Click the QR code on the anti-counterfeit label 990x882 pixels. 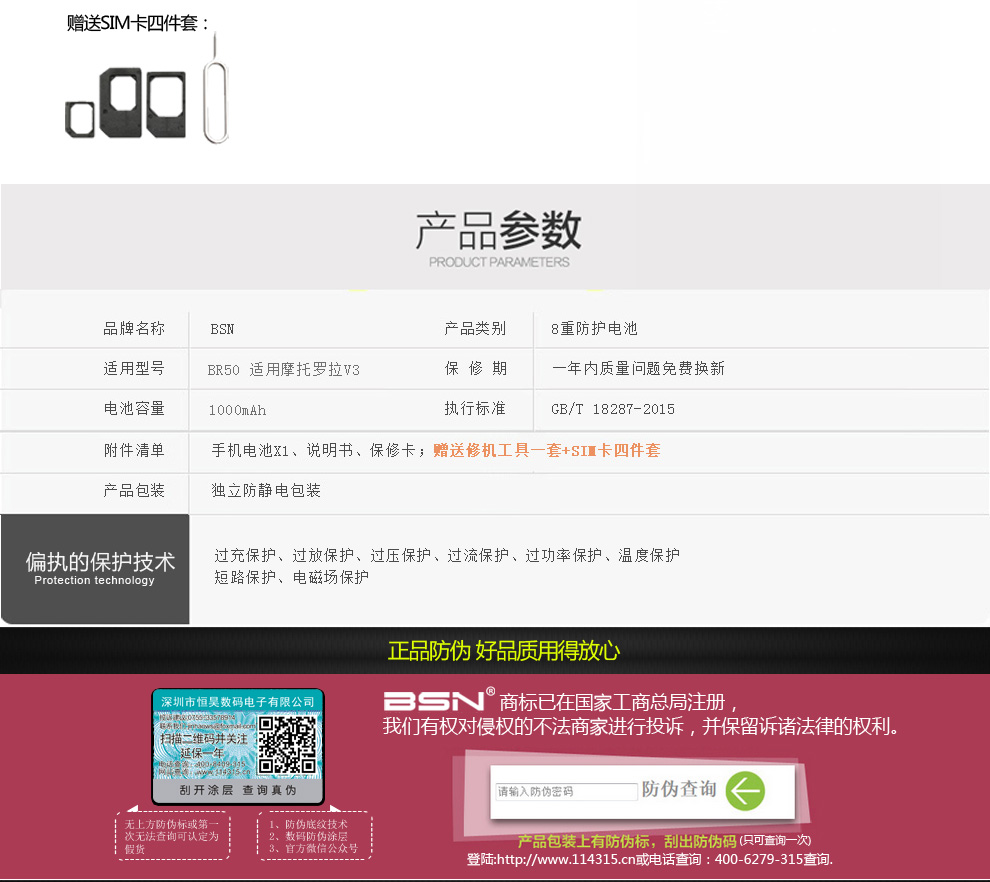(288, 746)
